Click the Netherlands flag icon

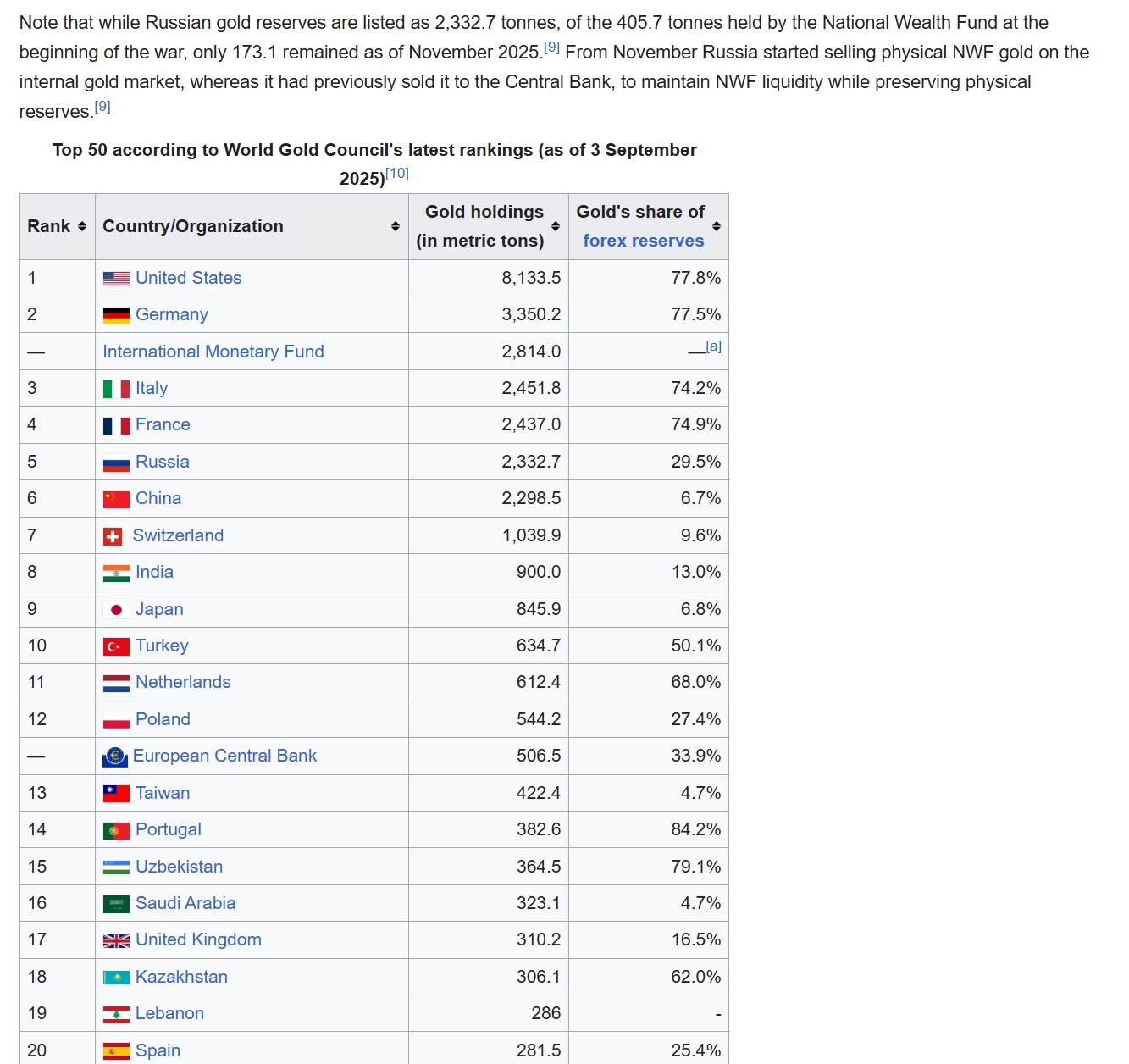click(116, 683)
